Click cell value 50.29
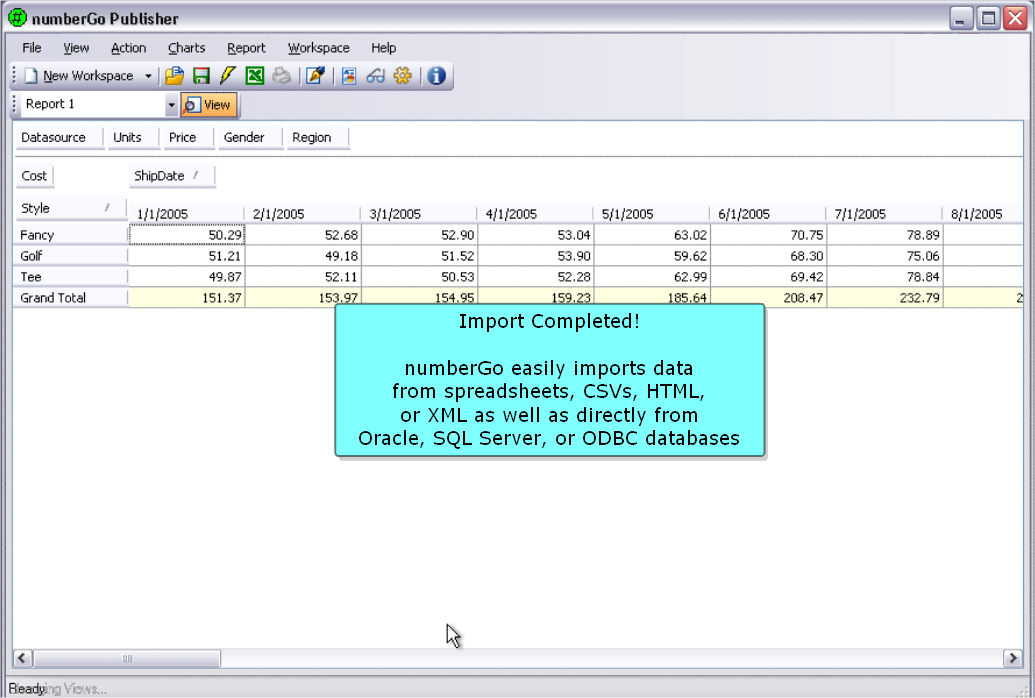Viewport: 1035px width, 698px height. coord(187,235)
